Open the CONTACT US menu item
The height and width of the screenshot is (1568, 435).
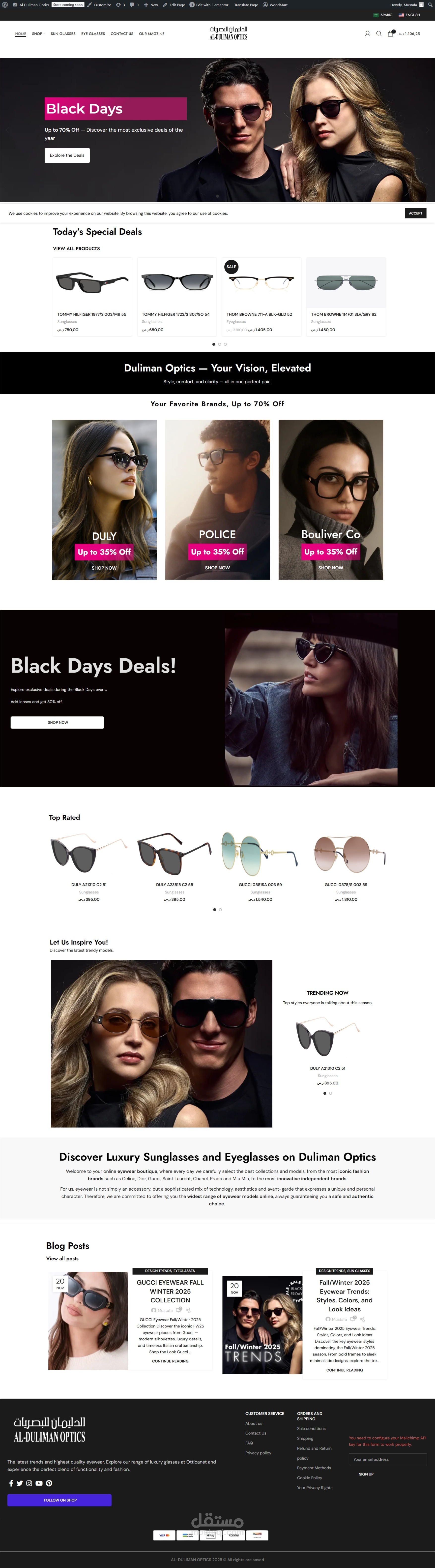tap(122, 34)
